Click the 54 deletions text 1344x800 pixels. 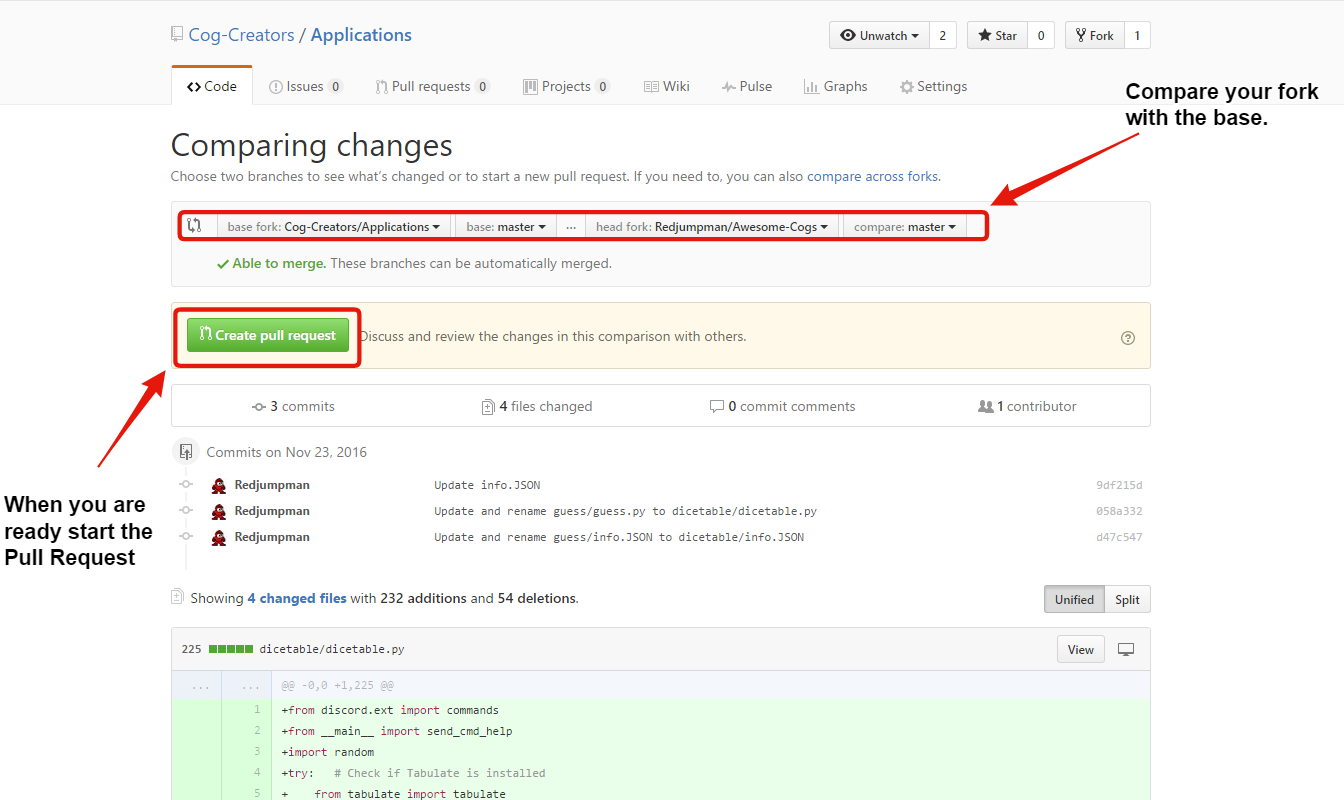click(x=537, y=598)
